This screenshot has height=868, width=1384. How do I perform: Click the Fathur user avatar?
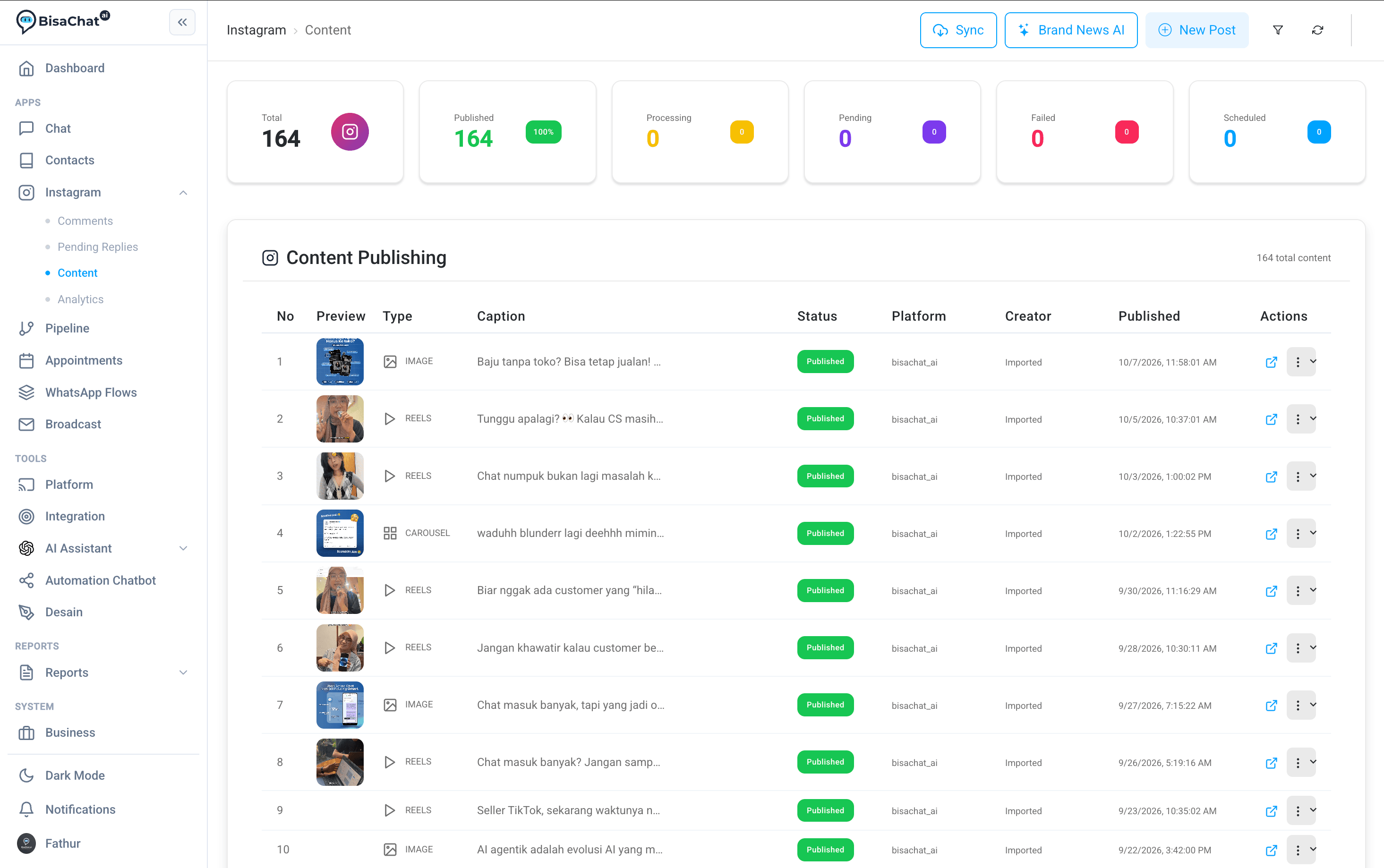[26, 843]
